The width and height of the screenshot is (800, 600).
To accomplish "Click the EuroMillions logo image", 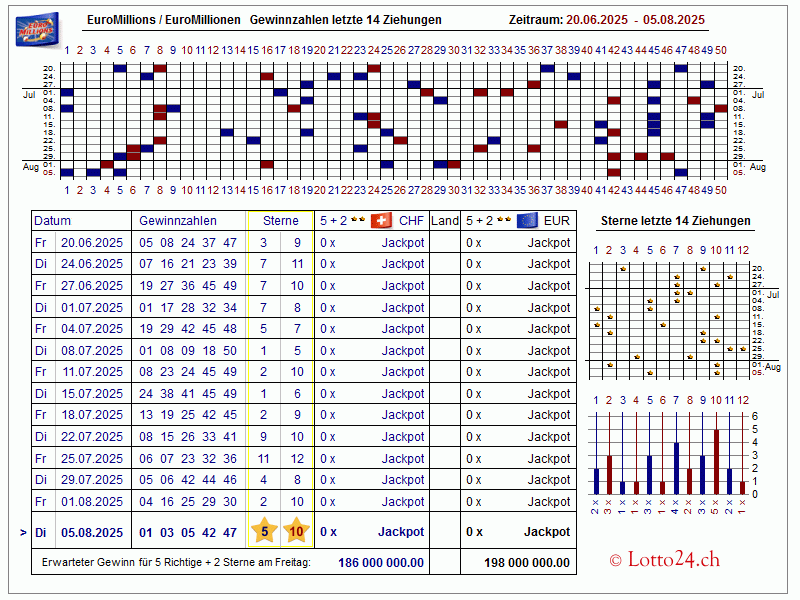I will 37,30.
